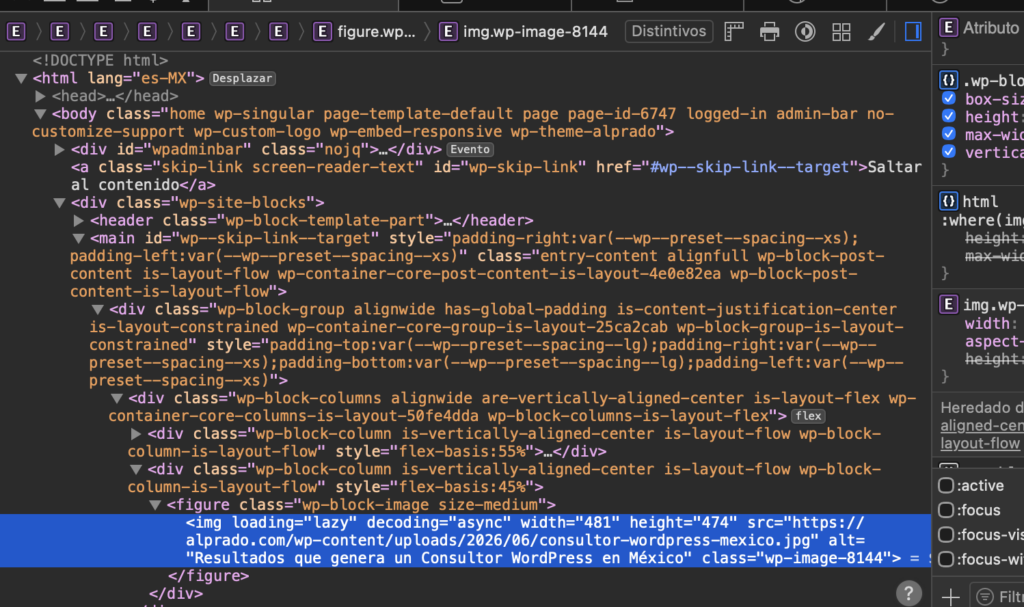Collapse the wp-site-blocks div
The height and width of the screenshot is (607, 1024).
(x=59, y=203)
